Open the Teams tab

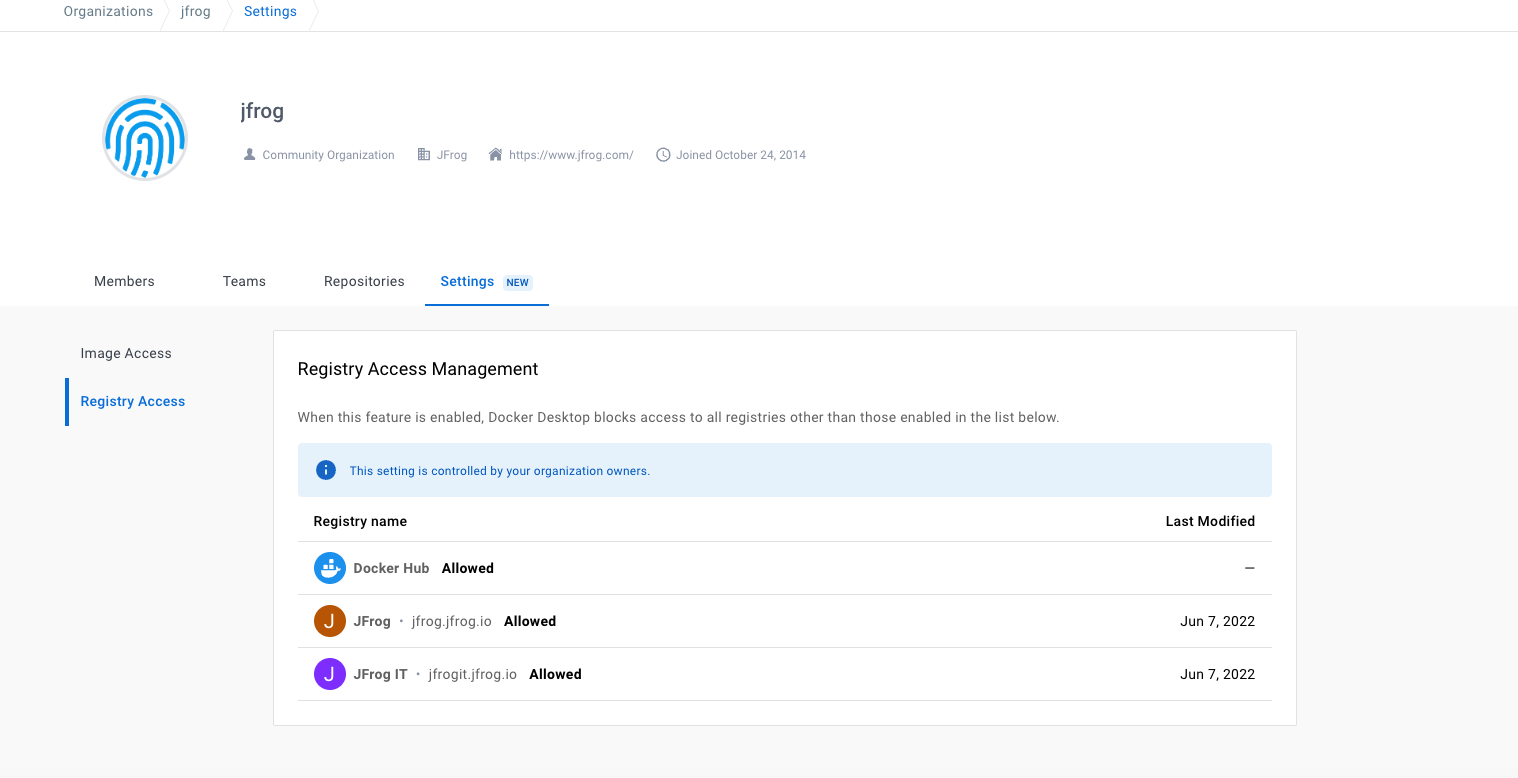pyautogui.click(x=244, y=281)
